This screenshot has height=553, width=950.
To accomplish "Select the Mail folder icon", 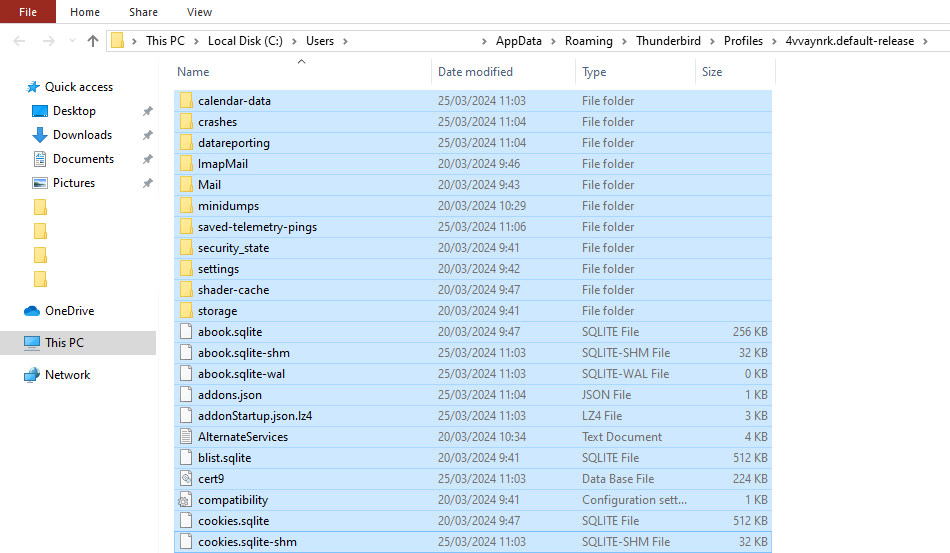I will (187, 185).
